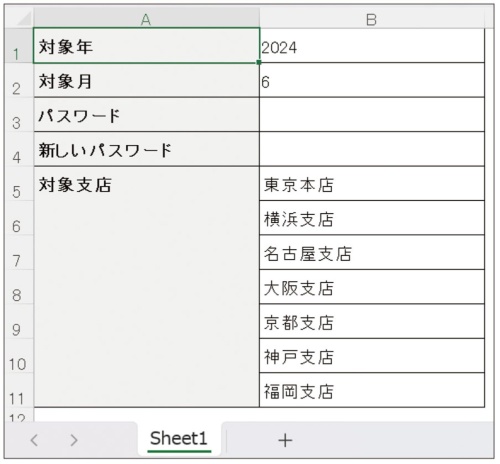The height and width of the screenshot is (464, 500).
Task: Select the cell labeled パスワード
Action: click(x=146, y=115)
